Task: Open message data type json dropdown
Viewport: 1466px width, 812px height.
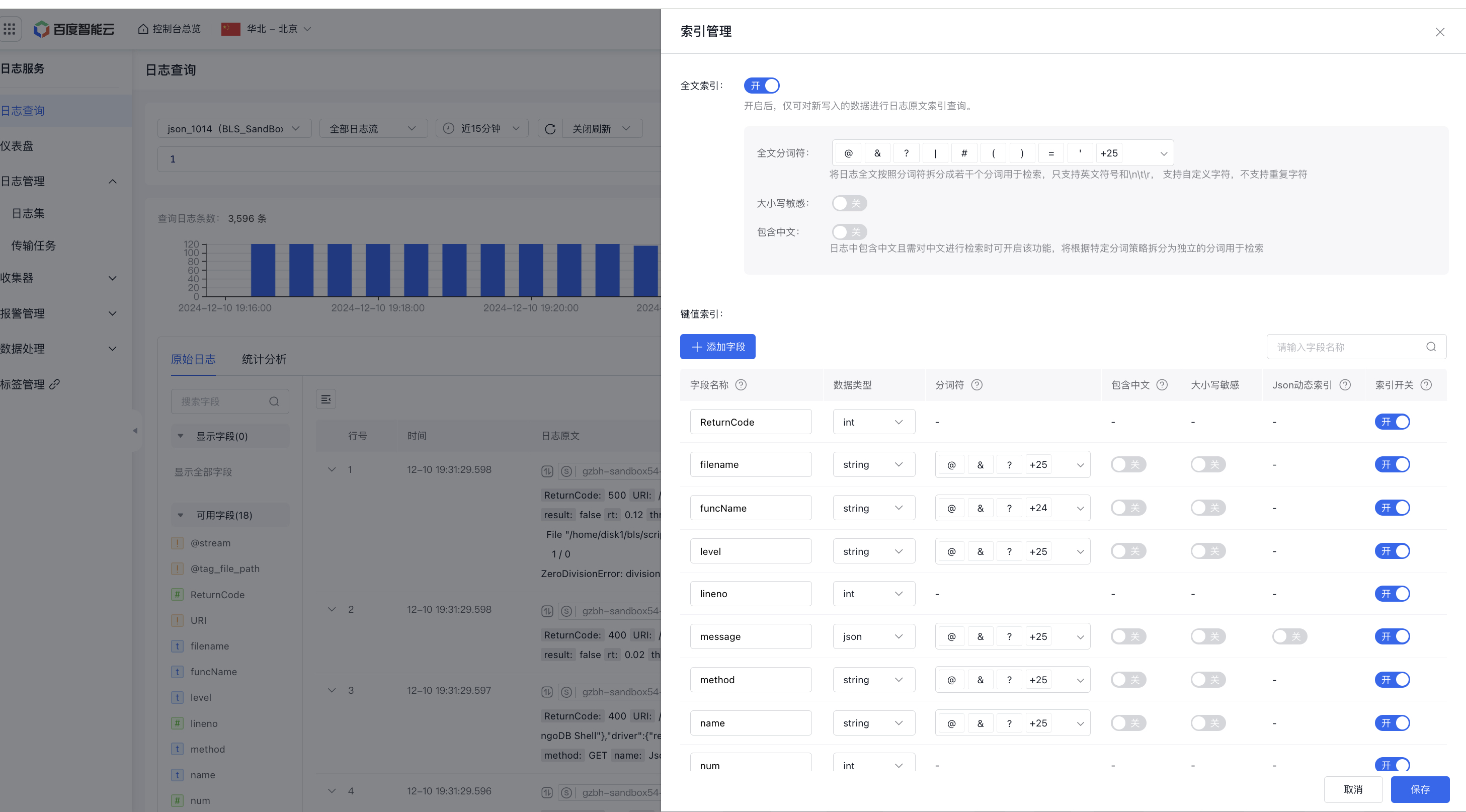Action: (874, 637)
